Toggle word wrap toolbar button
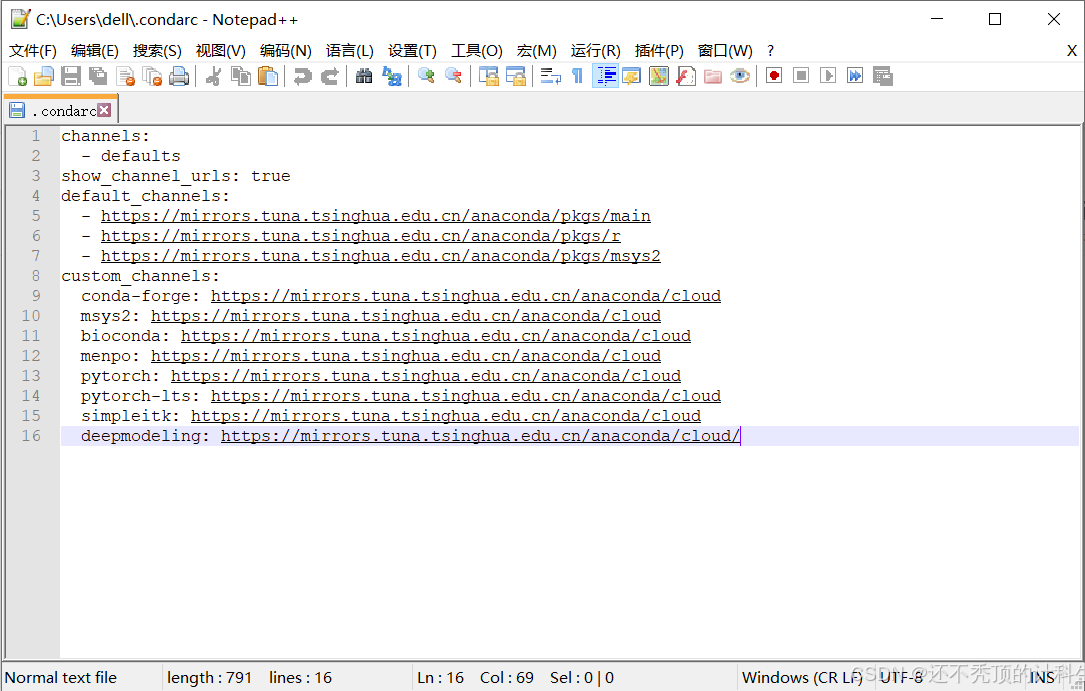The height and width of the screenshot is (691, 1085). point(550,76)
